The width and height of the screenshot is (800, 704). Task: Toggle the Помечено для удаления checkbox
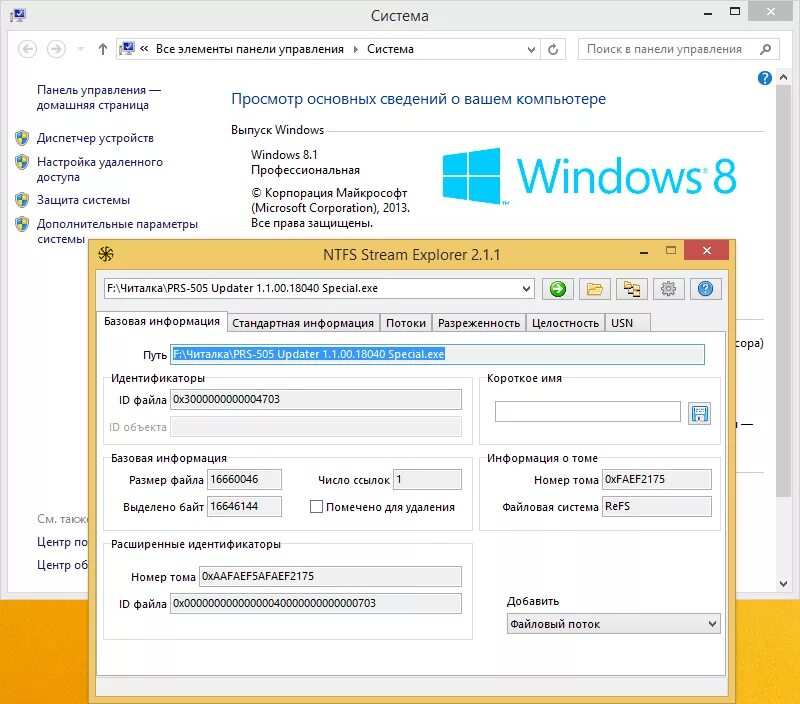[x=316, y=507]
